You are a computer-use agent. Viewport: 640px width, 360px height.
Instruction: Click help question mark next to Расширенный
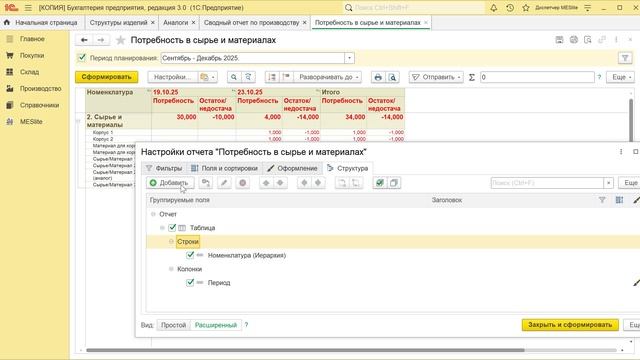(246, 325)
